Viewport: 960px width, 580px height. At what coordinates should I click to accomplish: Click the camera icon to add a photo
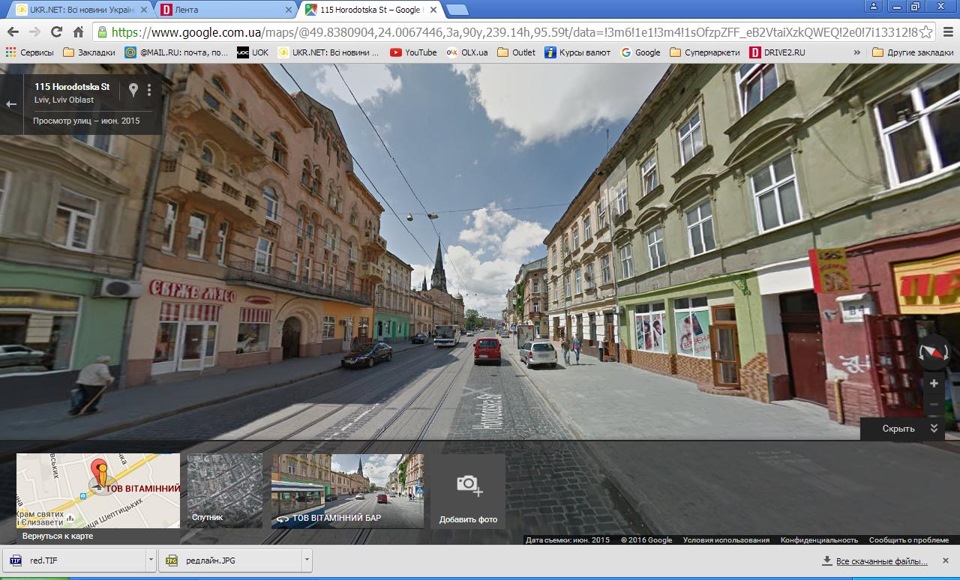click(x=466, y=484)
